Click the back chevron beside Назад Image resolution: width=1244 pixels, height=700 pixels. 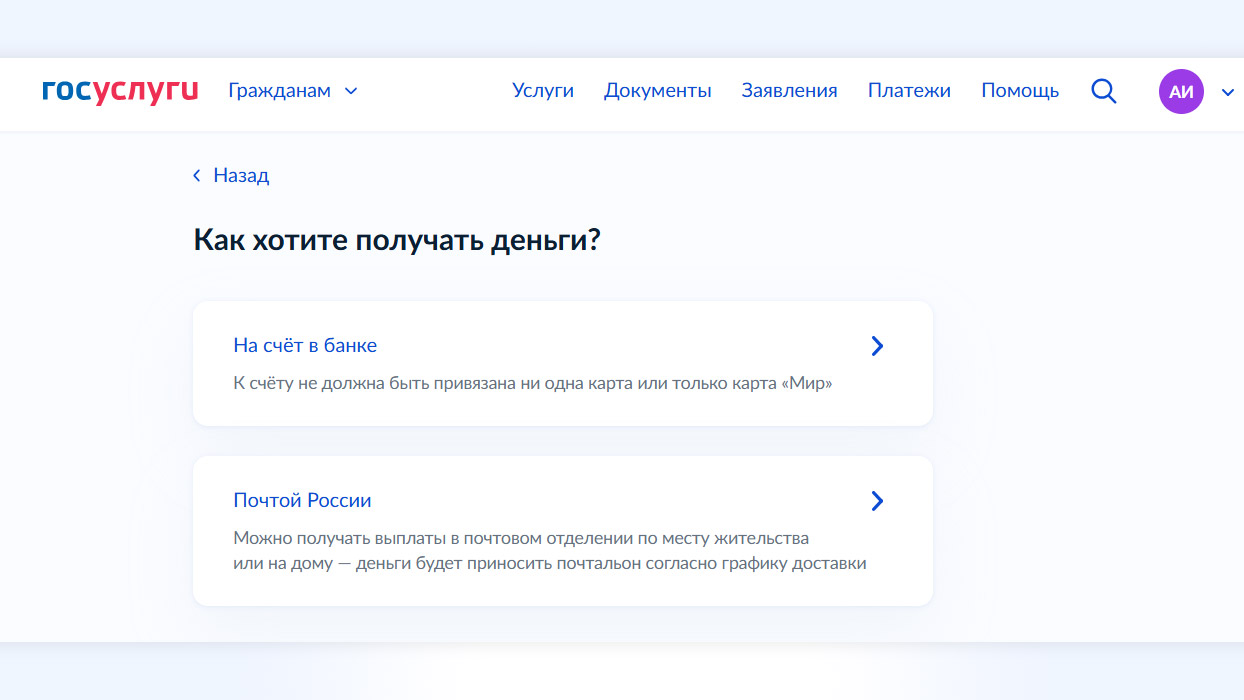pos(197,176)
